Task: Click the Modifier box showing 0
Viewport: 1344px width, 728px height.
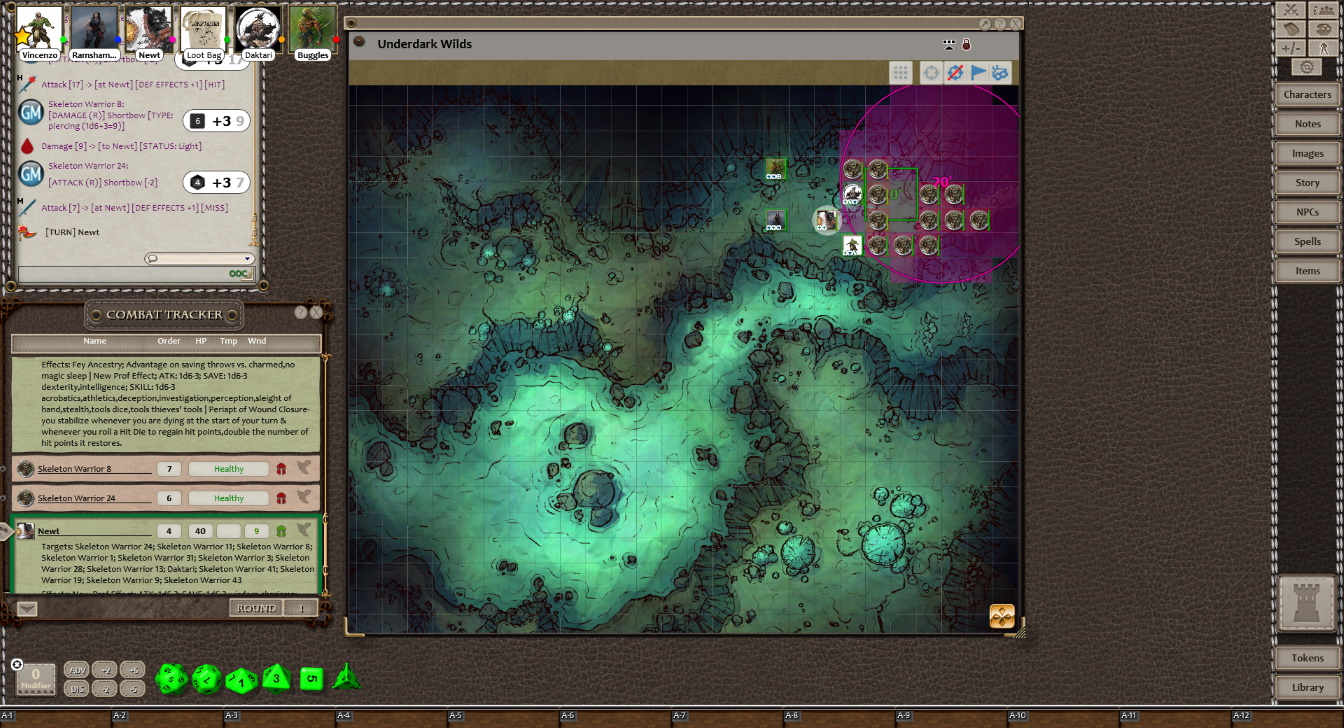Action: point(36,679)
